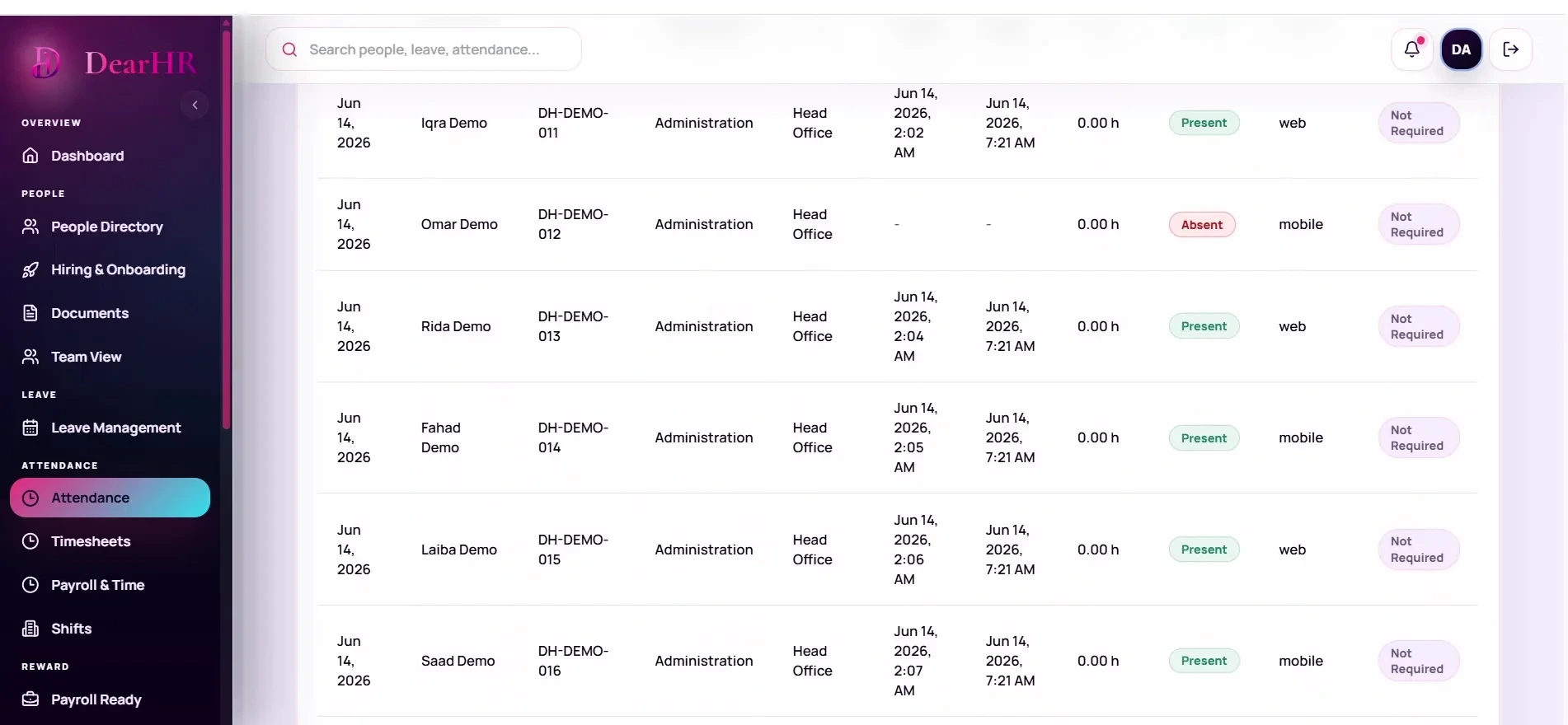Screen dimensions: 1568x725
Task: Select the Attendance menu item
Action: click(x=110, y=498)
